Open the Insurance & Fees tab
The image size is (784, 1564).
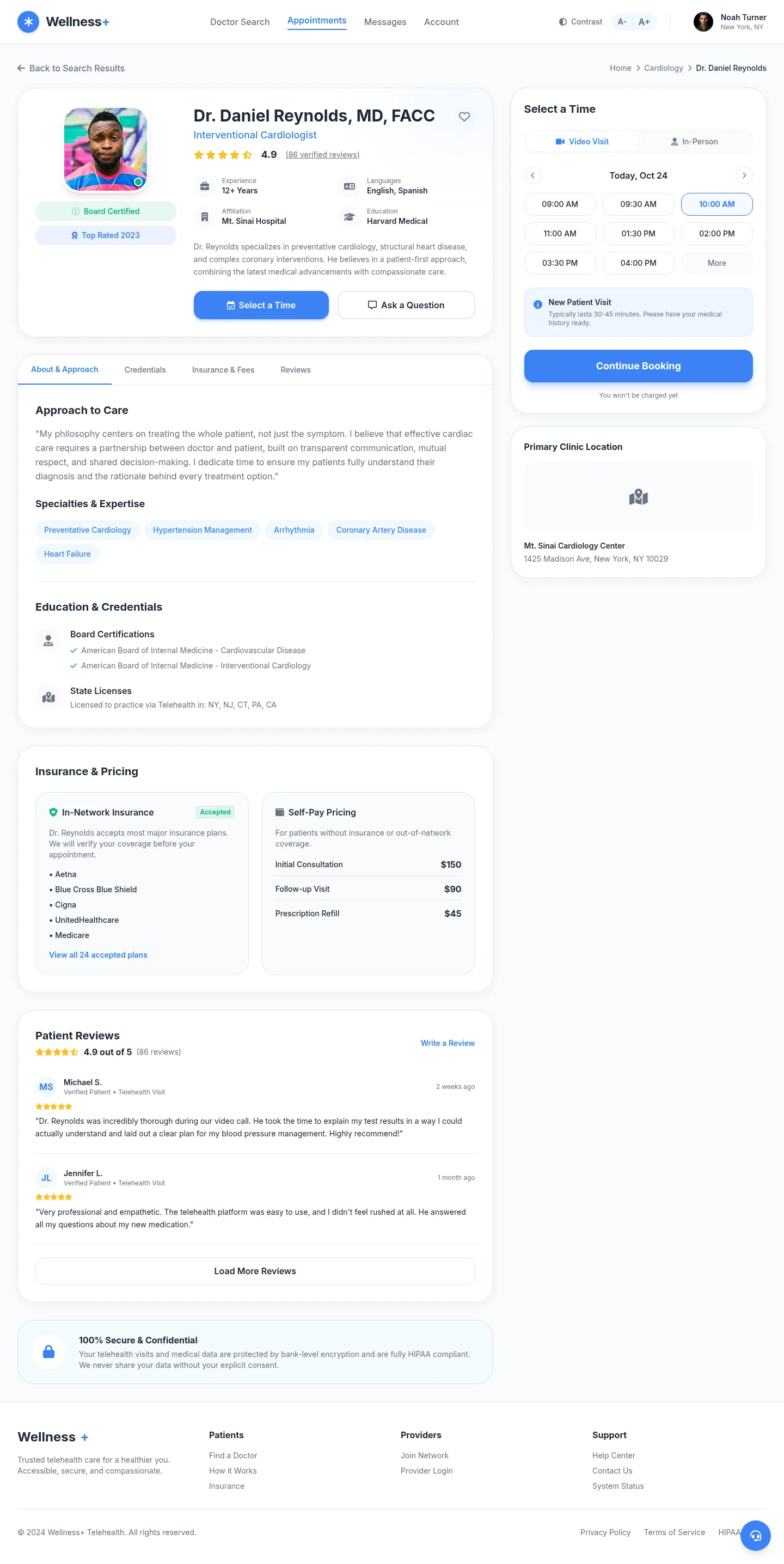(x=223, y=370)
